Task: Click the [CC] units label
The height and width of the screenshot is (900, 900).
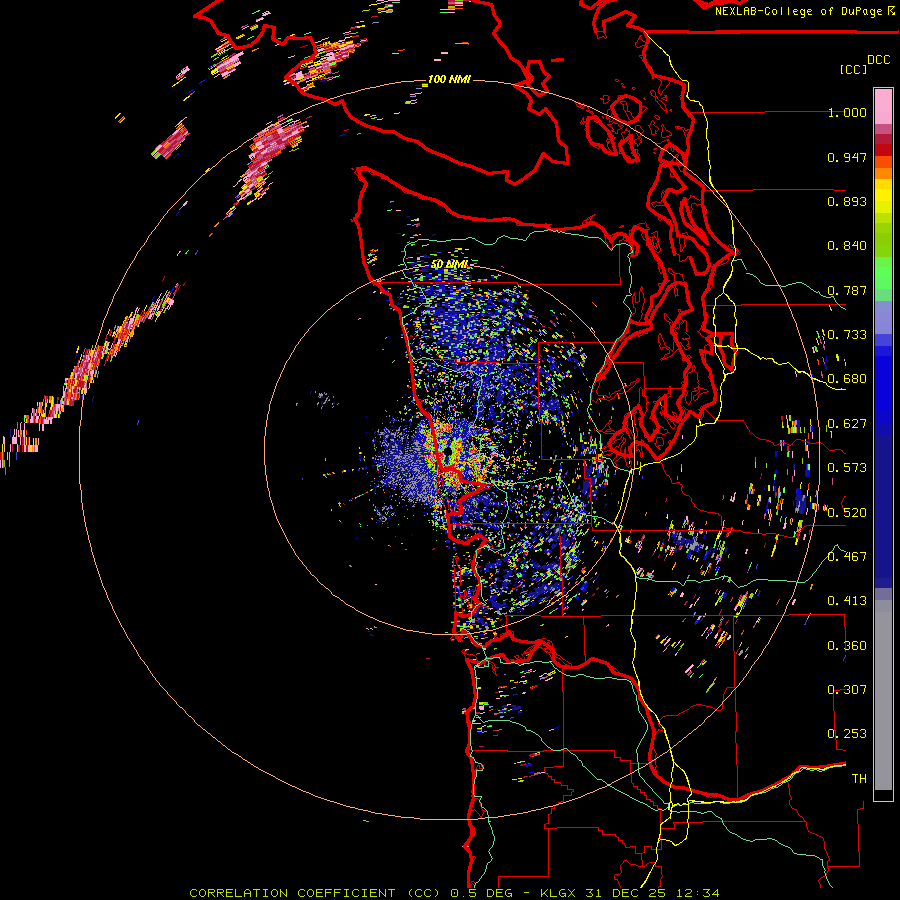Action: click(x=853, y=69)
